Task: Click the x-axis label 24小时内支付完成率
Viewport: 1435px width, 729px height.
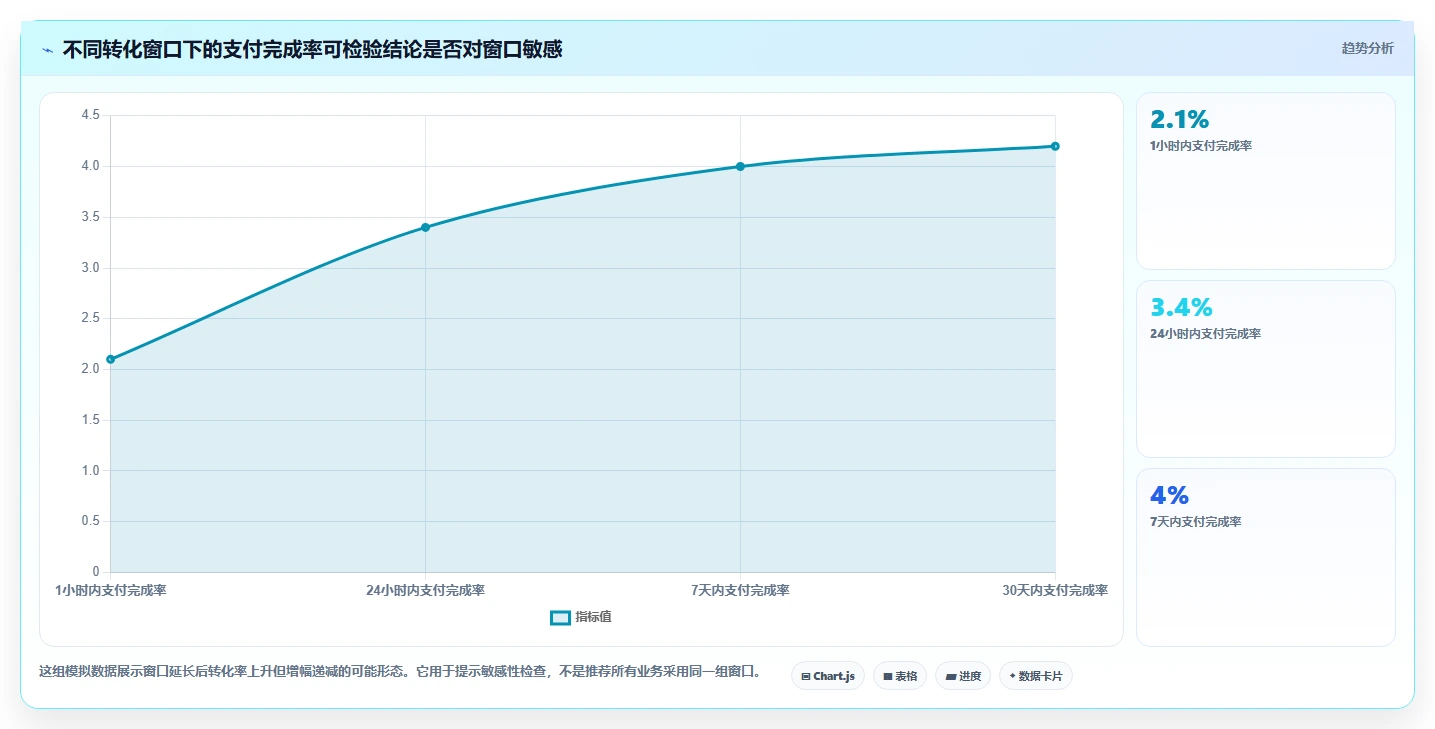Action: pyautogui.click(x=425, y=590)
